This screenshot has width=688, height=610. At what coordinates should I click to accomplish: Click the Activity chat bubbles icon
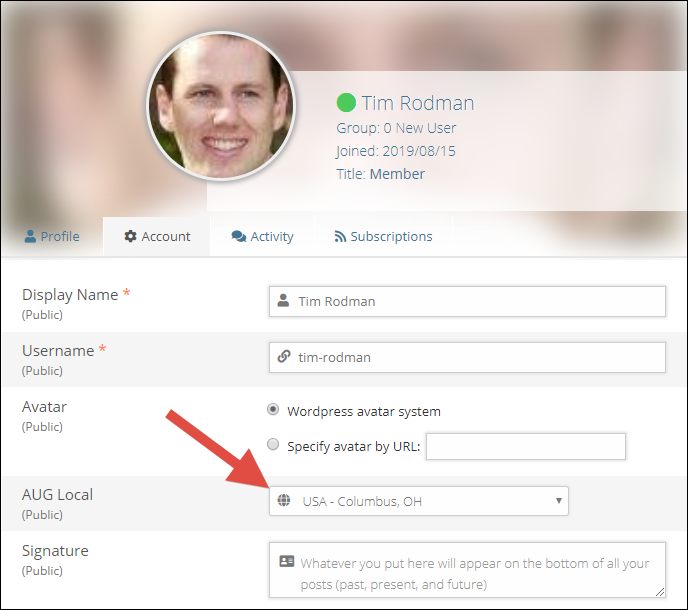tap(239, 237)
